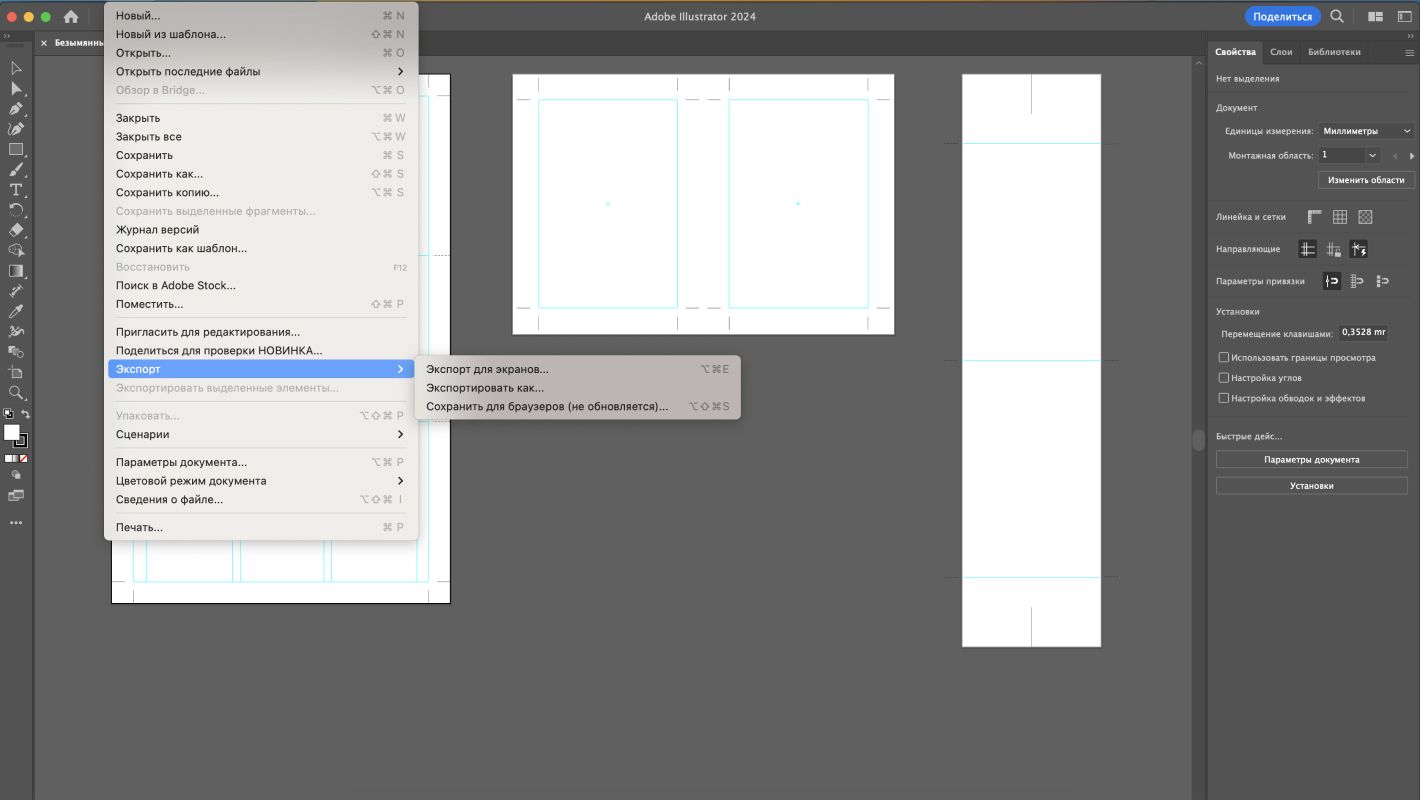Toggle snap to pixel in Параметры привязки
The width and height of the screenshot is (1420, 800).
[1383, 281]
